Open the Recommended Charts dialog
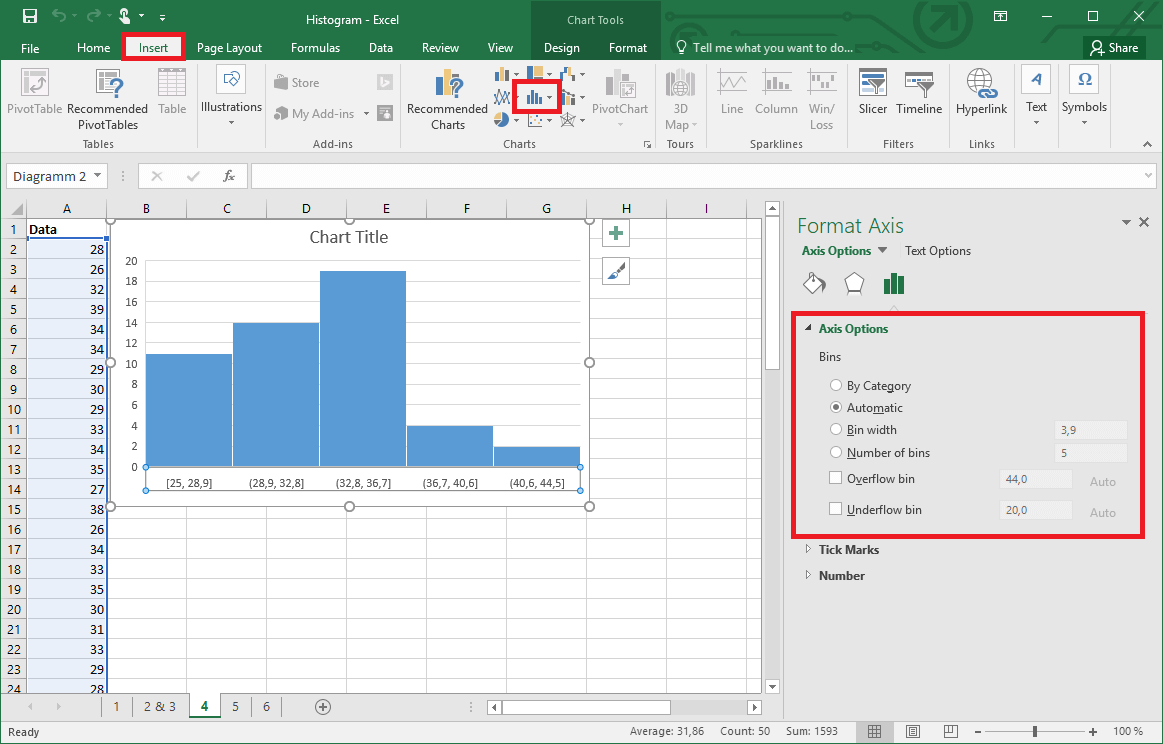Viewport: 1163px width, 744px height. click(x=447, y=97)
